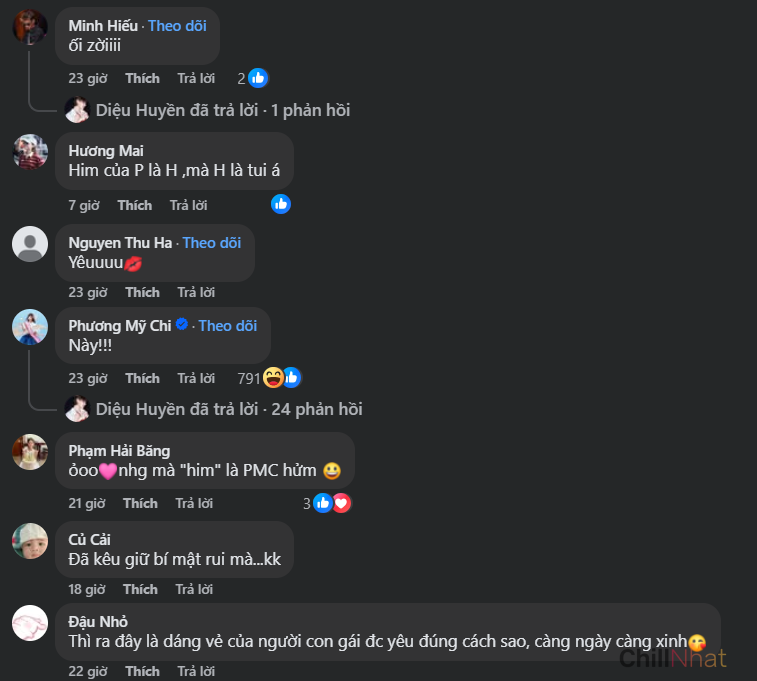Click the like reaction icon on Minh Hiếu's comment
757x681 pixels.
(258, 78)
